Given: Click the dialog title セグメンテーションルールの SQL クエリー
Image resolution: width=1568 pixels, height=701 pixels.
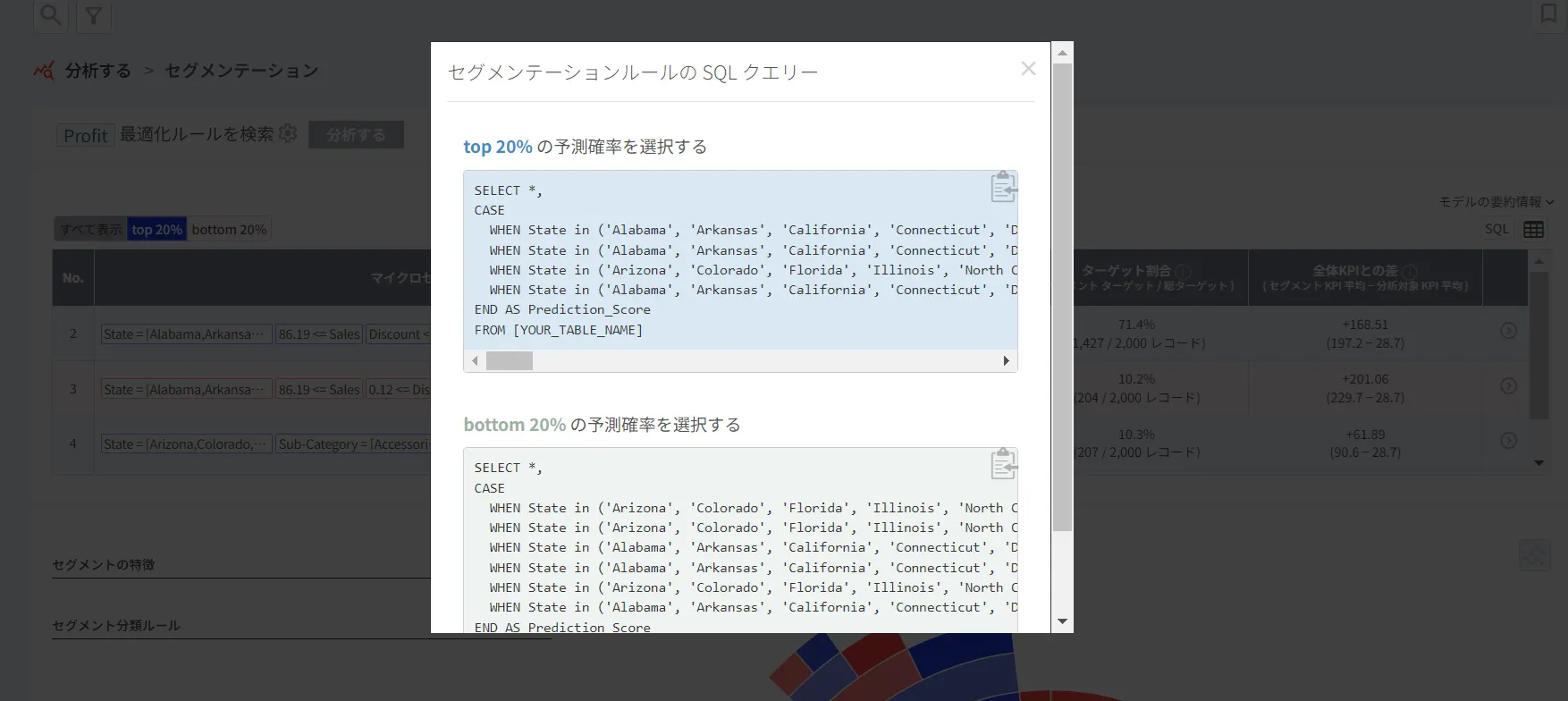Looking at the screenshot, I should tap(633, 72).
